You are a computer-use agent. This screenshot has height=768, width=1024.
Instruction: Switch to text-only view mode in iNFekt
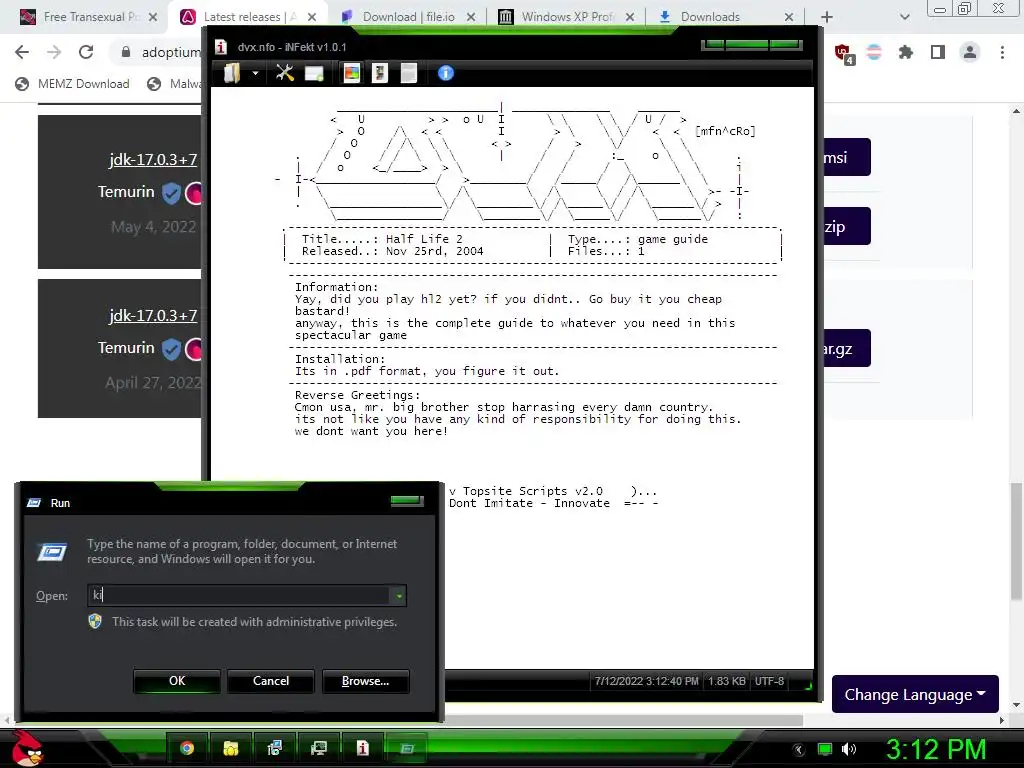409,72
